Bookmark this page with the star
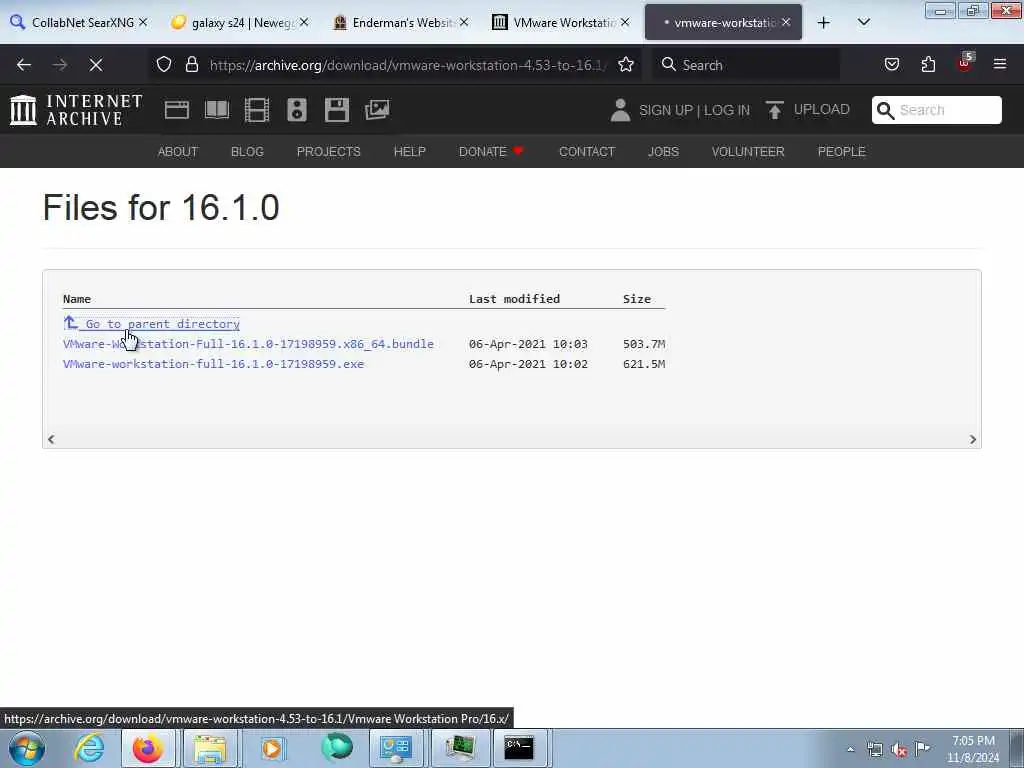Image resolution: width=1024 pixels, height=768 pixels. pos(626,65)
